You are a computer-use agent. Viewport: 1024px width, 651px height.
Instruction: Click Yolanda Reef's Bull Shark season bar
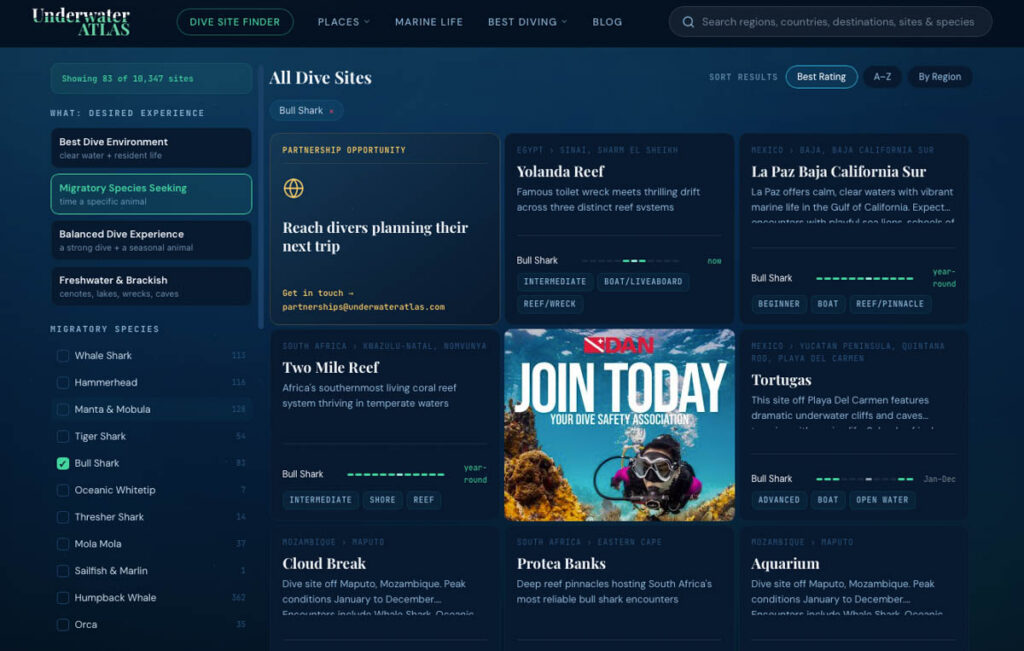pyautogui.click(x=632, y=261)
